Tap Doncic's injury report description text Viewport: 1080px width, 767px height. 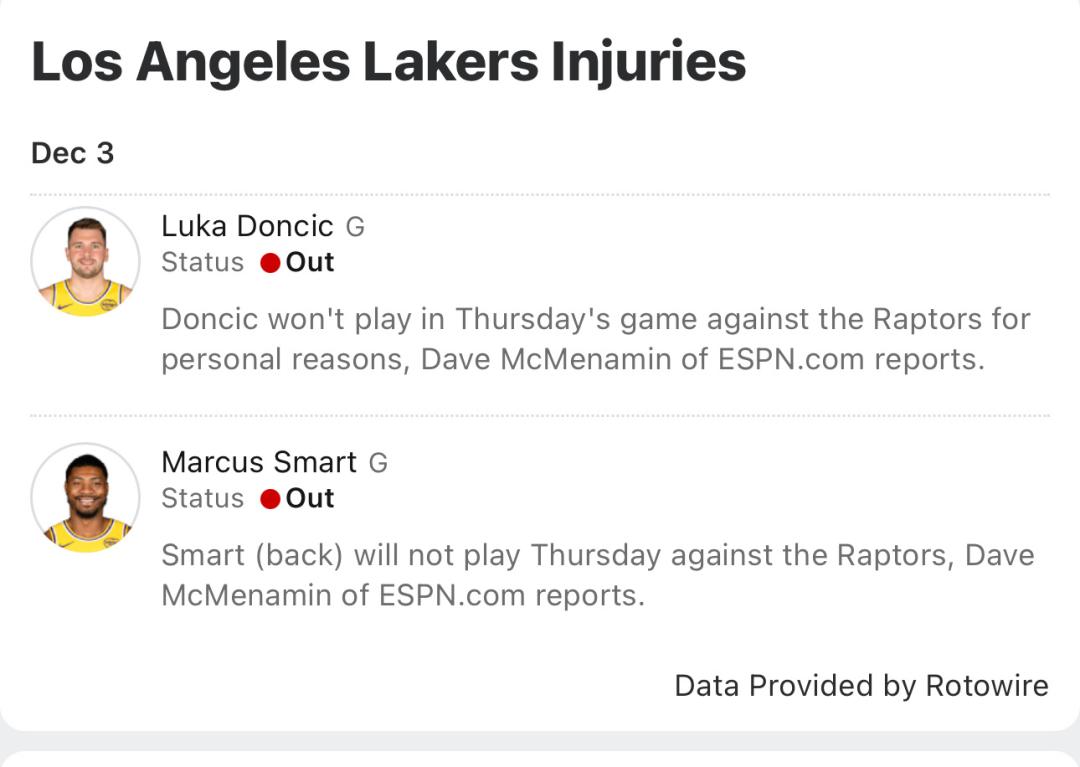coord(595,339)
